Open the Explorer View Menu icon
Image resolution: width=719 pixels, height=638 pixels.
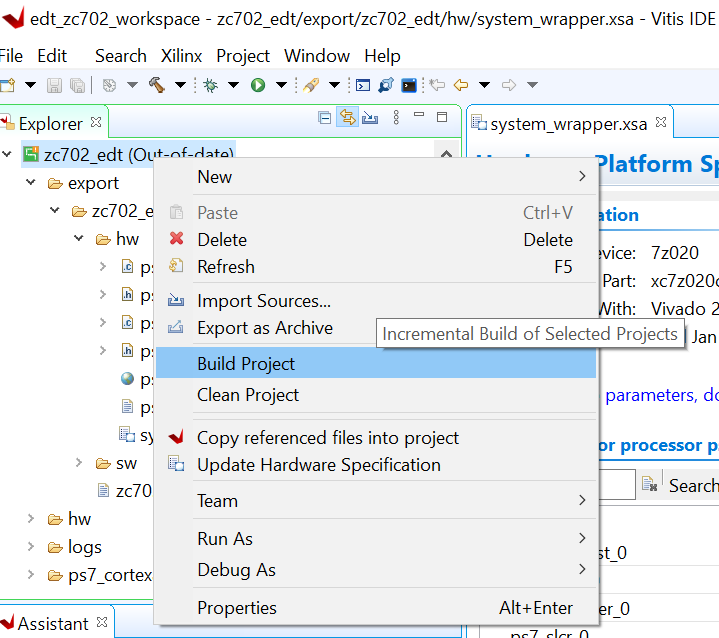[396, 118]
